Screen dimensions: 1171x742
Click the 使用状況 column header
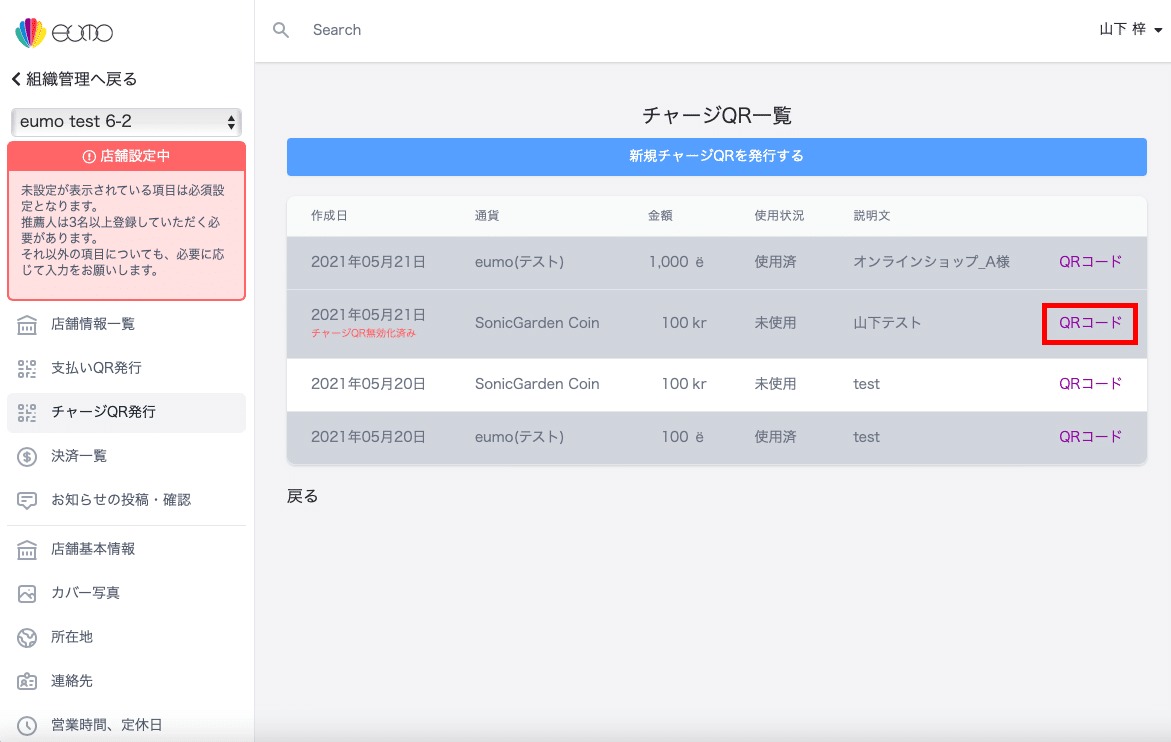coord(779,216)
